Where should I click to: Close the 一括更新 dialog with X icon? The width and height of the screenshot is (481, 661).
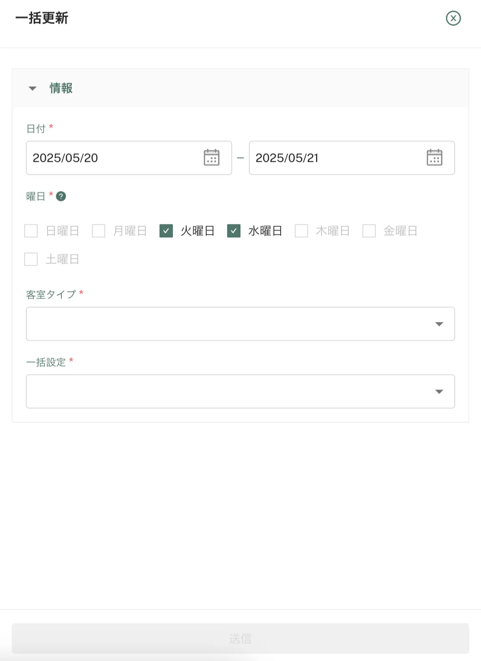[x=453, y=18]
